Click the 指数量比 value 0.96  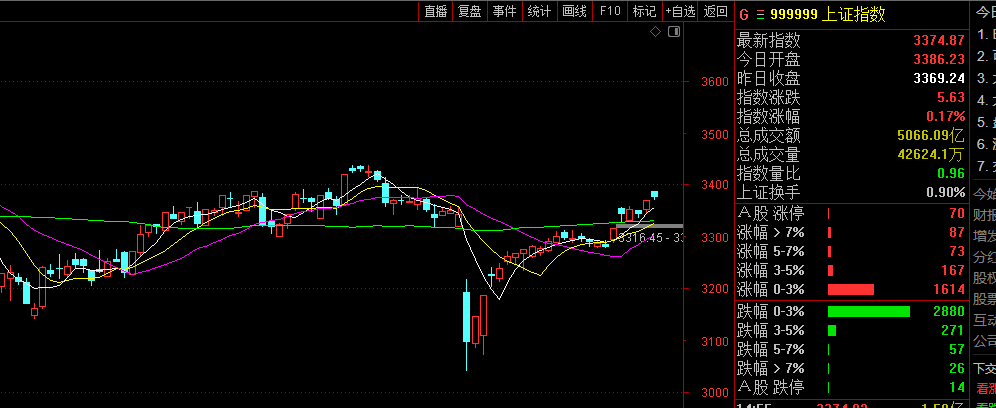pos(951,173)
